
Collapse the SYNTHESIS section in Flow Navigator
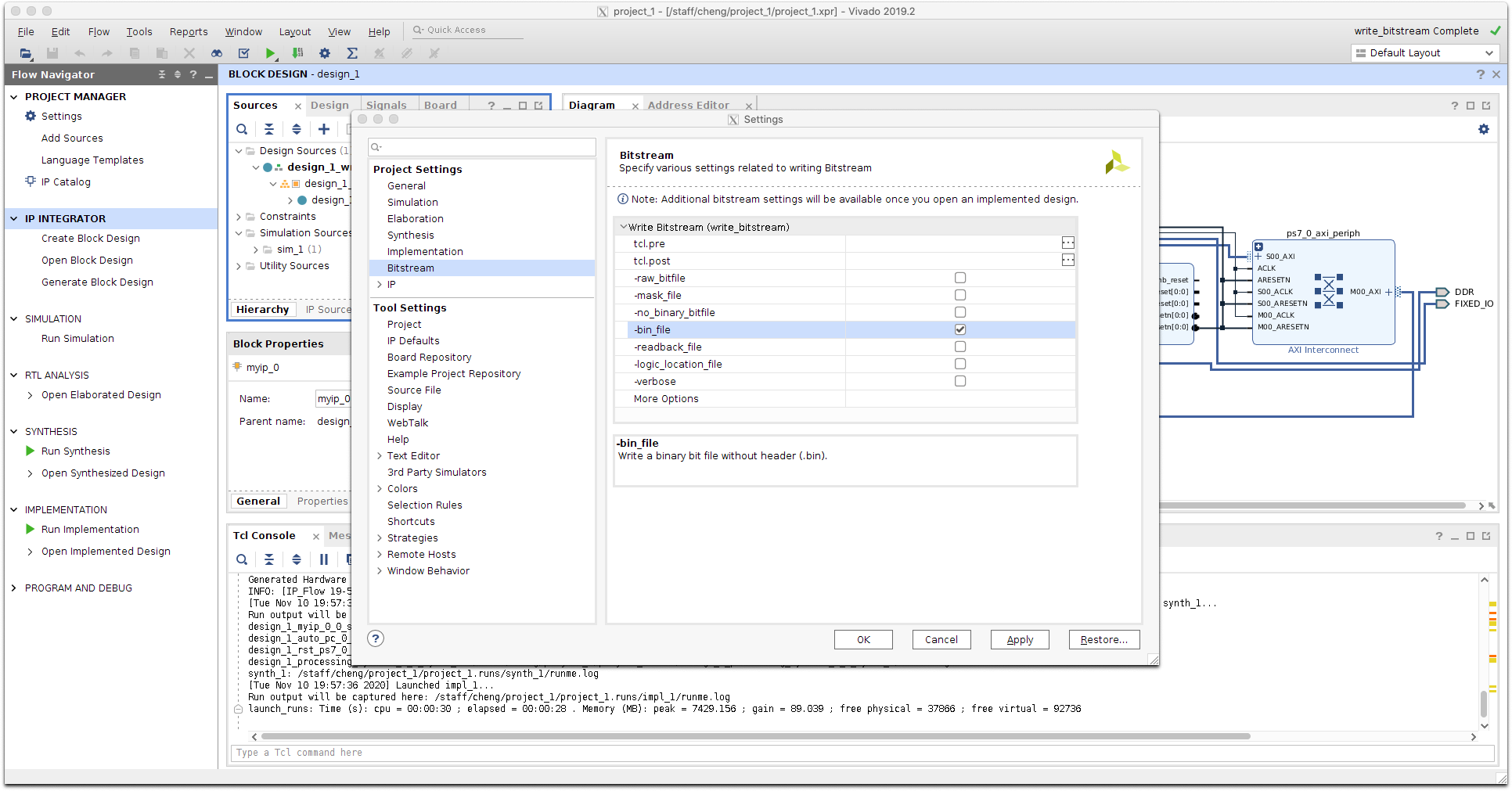pyautogui.click(x=13, y=431)
